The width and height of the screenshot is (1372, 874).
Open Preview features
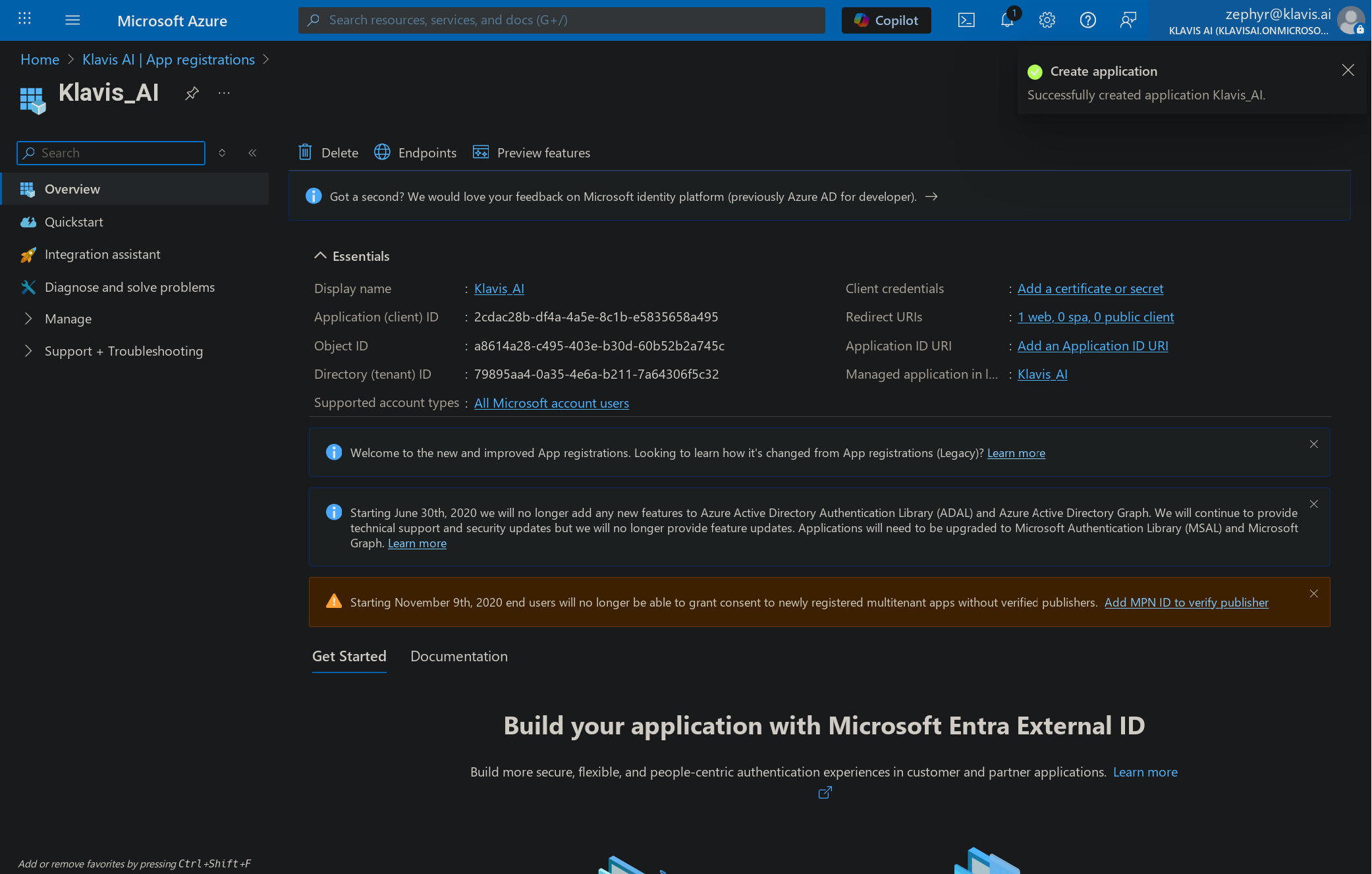531,152
